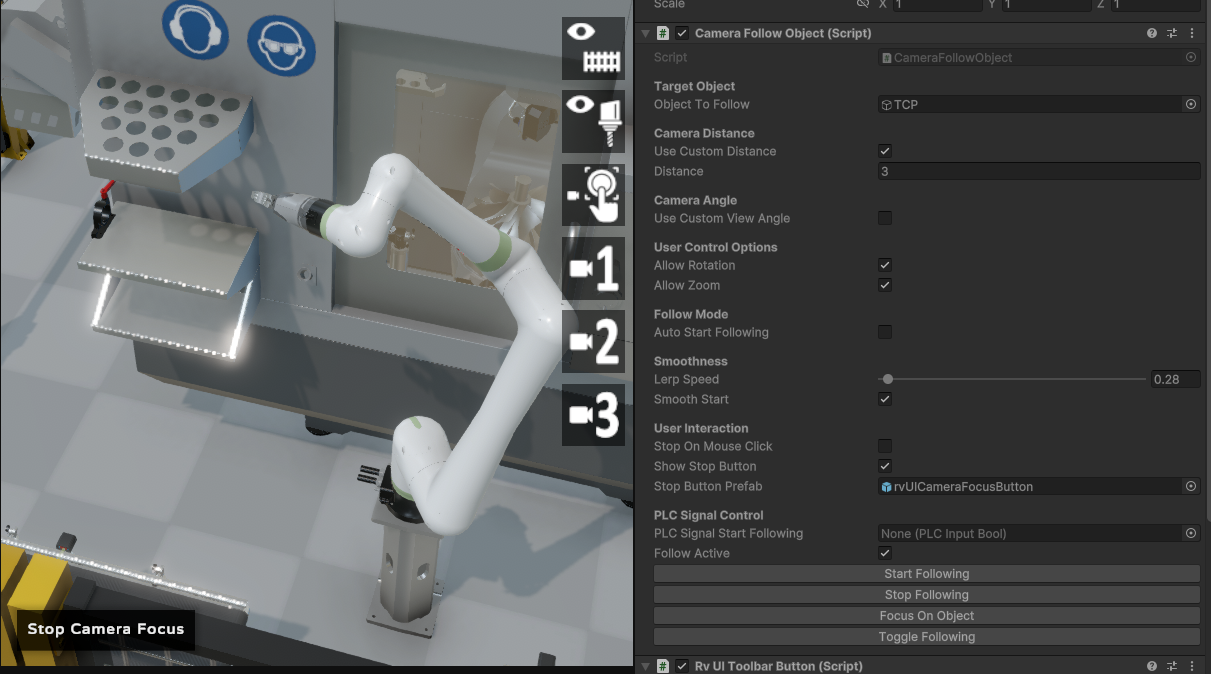Screen dimensions: 1211x674
Task: Click the robot tool visibility eye icon
Action: click(x=593, y=121)
